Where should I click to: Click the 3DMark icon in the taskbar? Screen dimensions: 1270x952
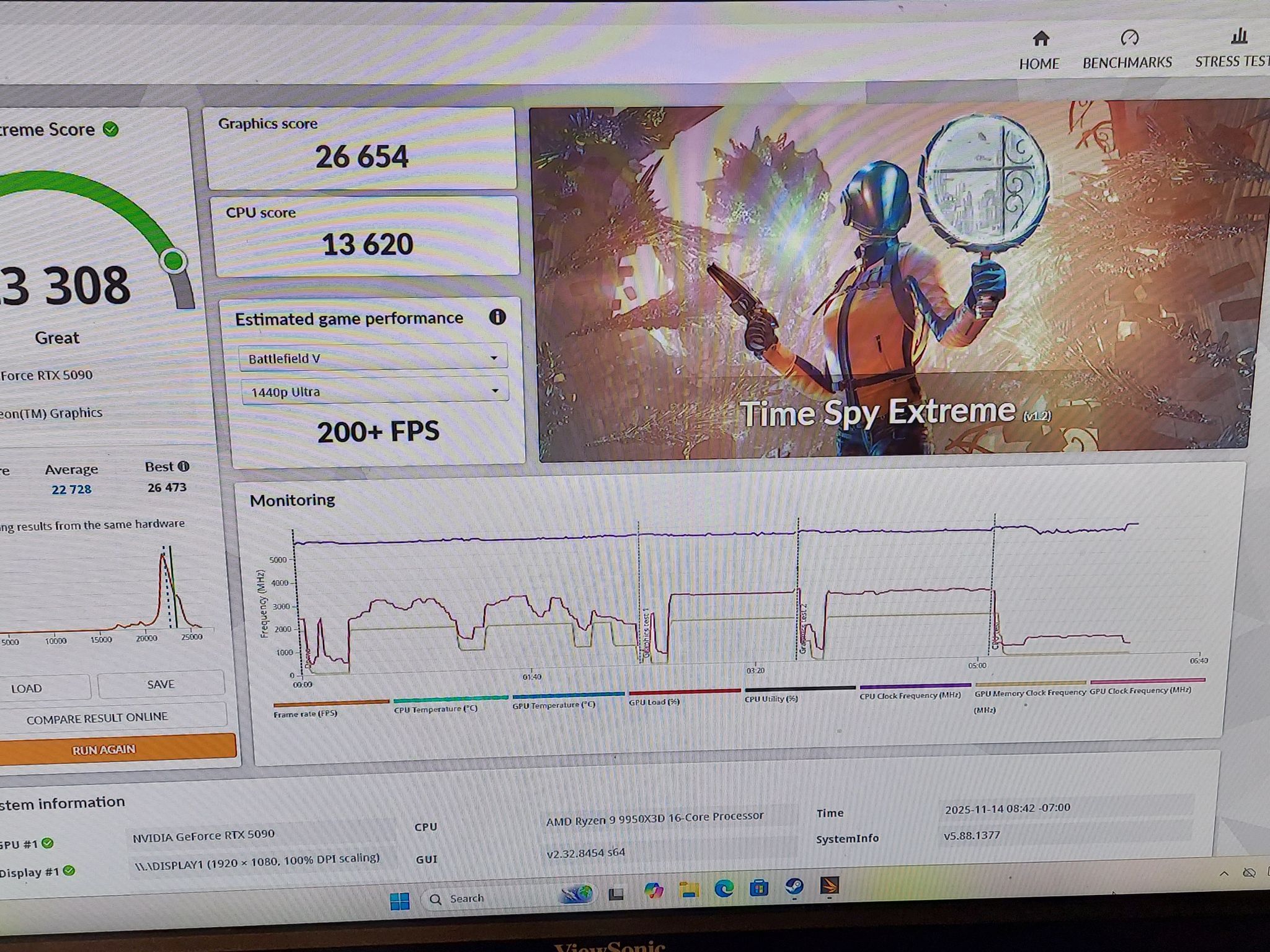[x=829, y=886]
